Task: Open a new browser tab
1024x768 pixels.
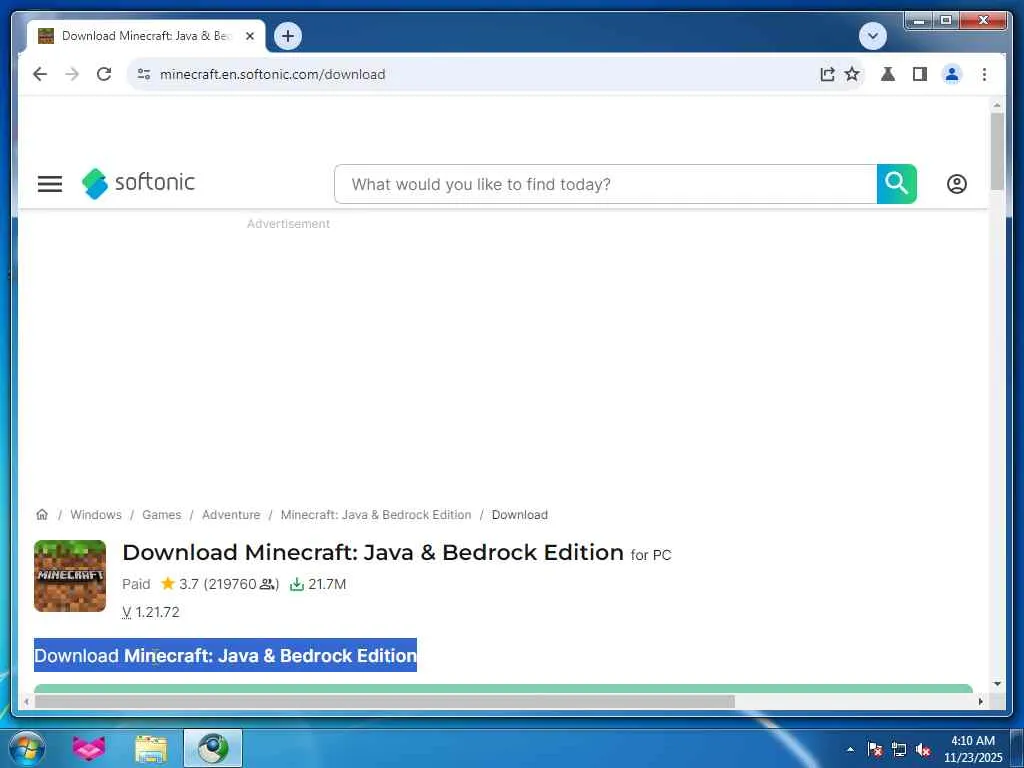Action: [x=288, y=36]
